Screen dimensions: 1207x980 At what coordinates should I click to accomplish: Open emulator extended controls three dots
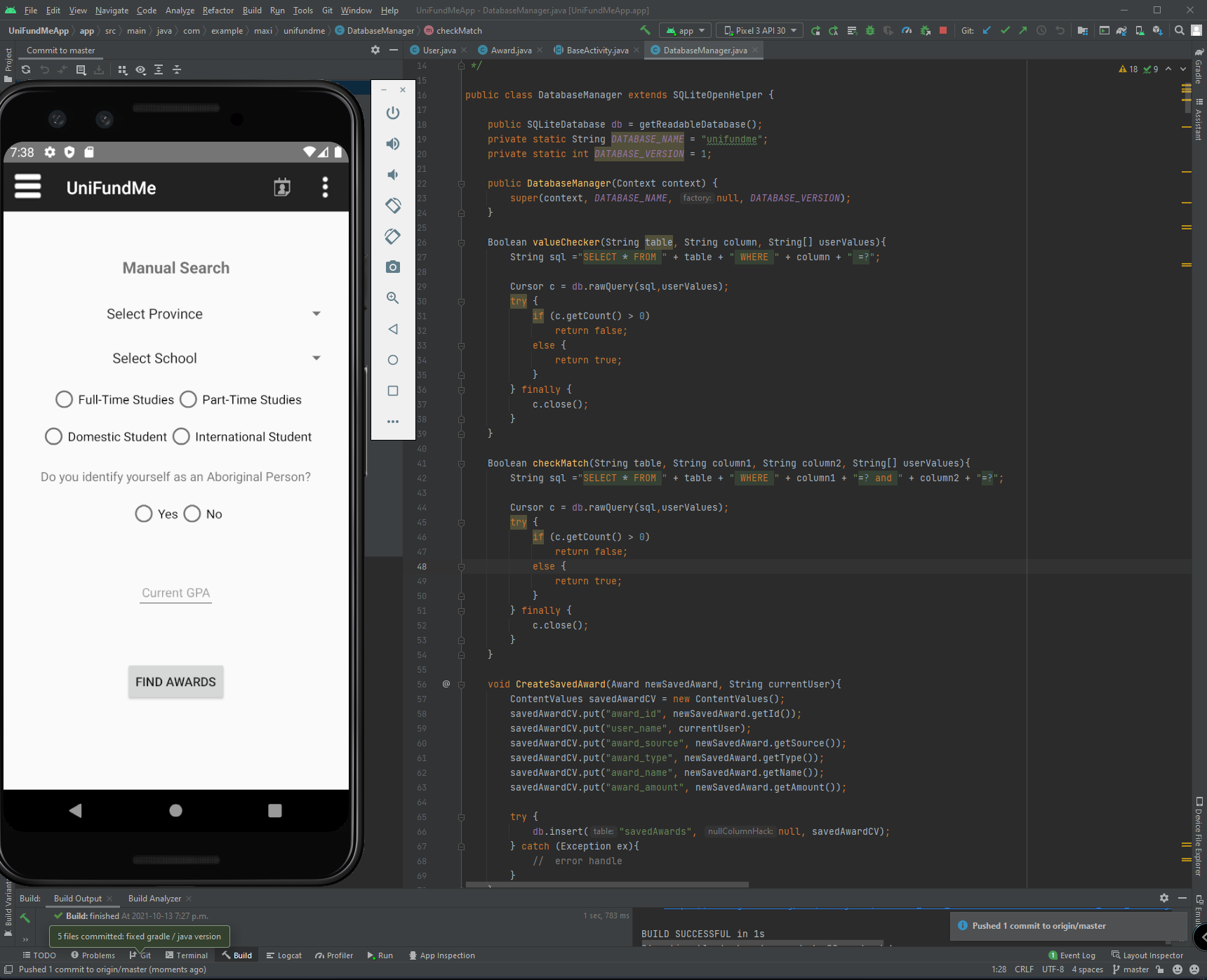point(393,422)
